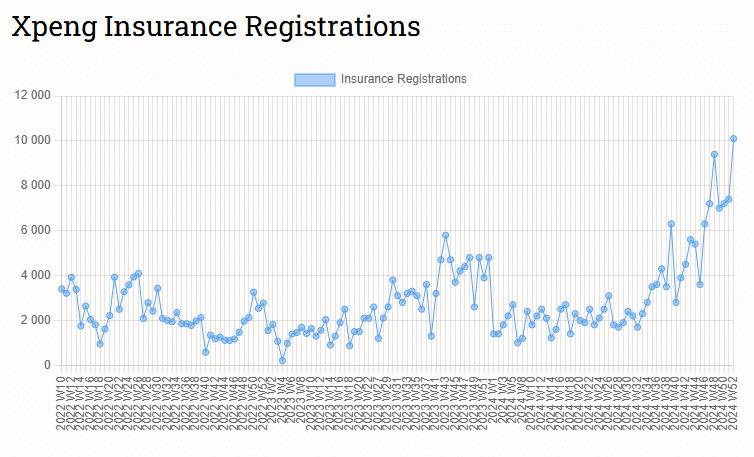Click the 6 000 y-axis label
The image size is (754, 457).
[x=35, y=230]
